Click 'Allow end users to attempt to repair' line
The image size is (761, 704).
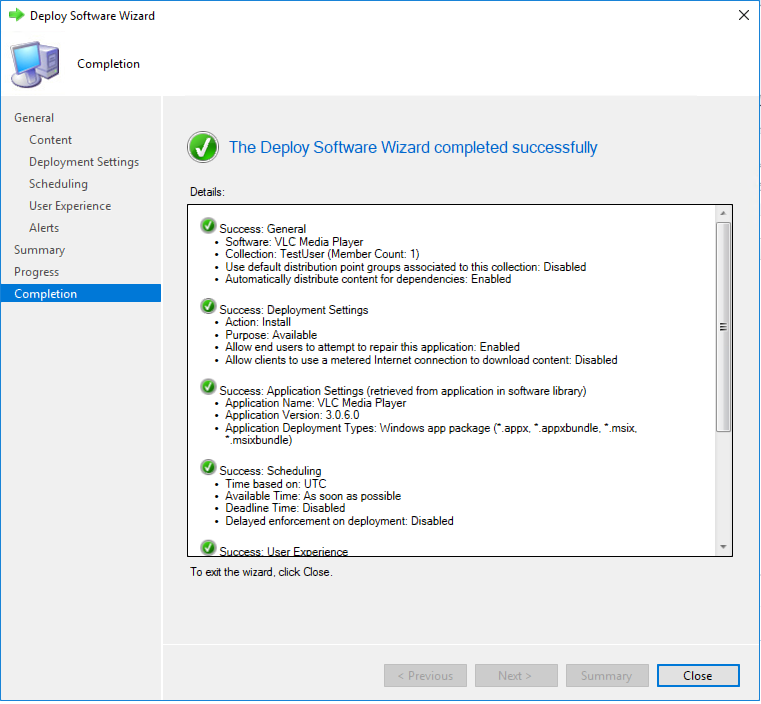pos(372,347)
